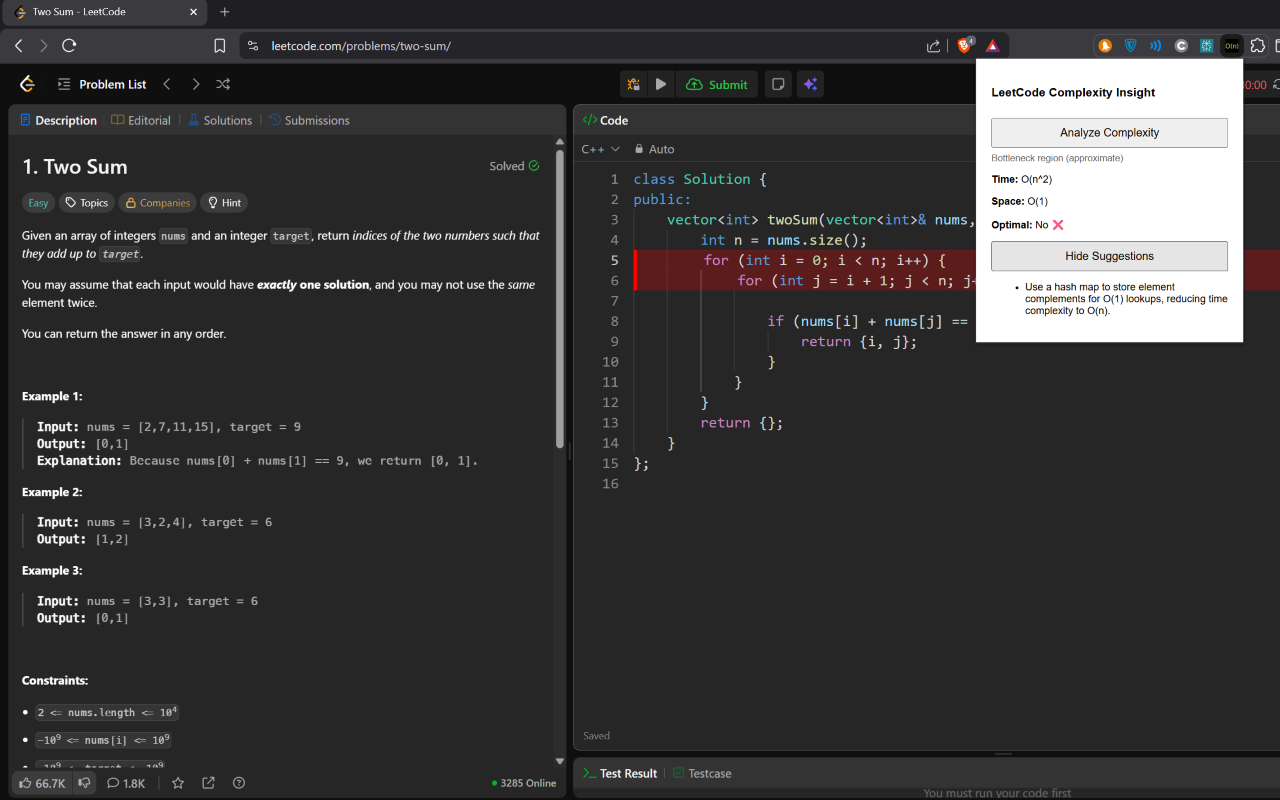Expand the Companies tag
The width and height of the screenshot is (1280, 800).
tap(157, 203)
